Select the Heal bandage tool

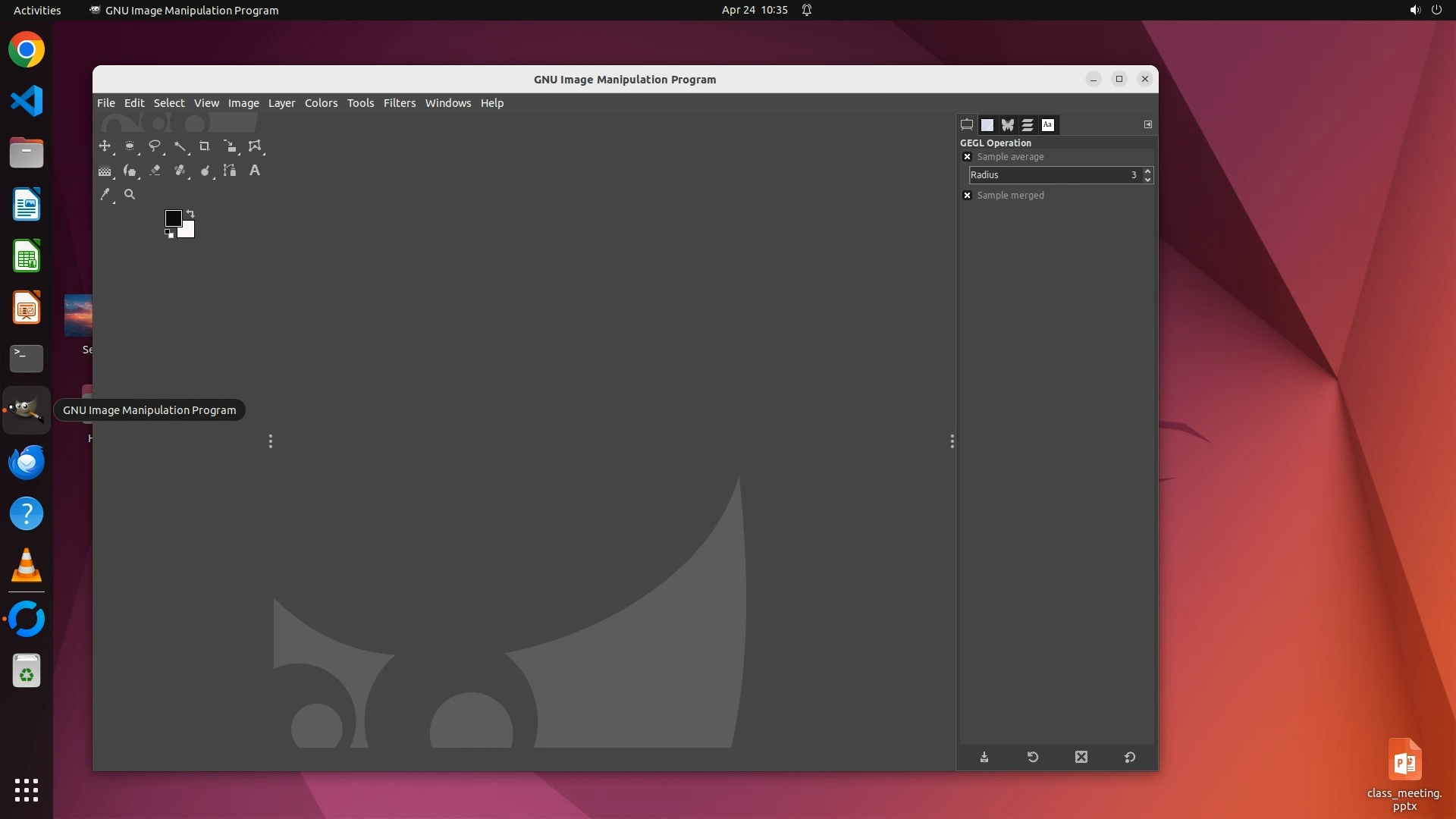(x=180, y=171)
